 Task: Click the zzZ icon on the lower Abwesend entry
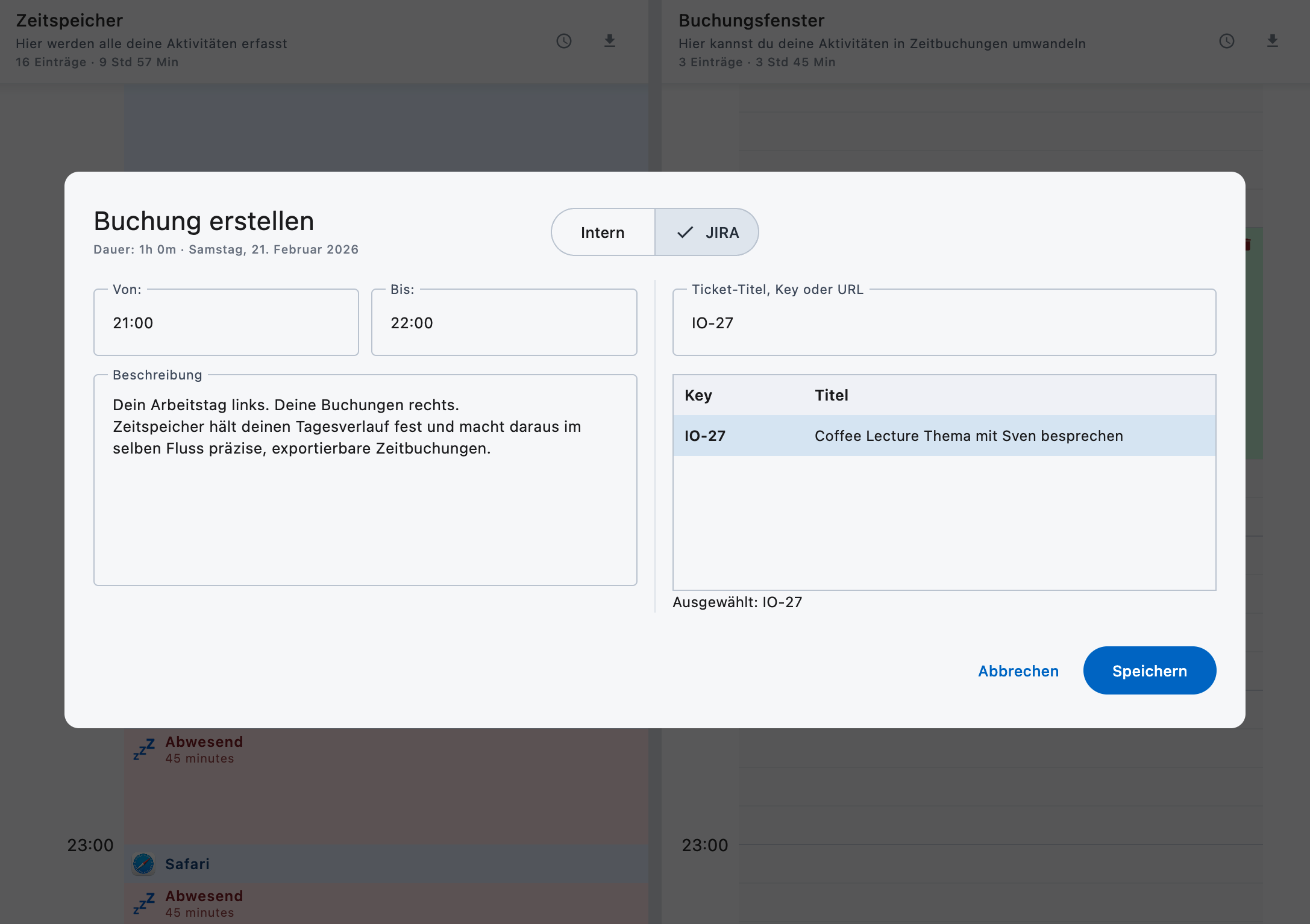click(x=143, y=903)
